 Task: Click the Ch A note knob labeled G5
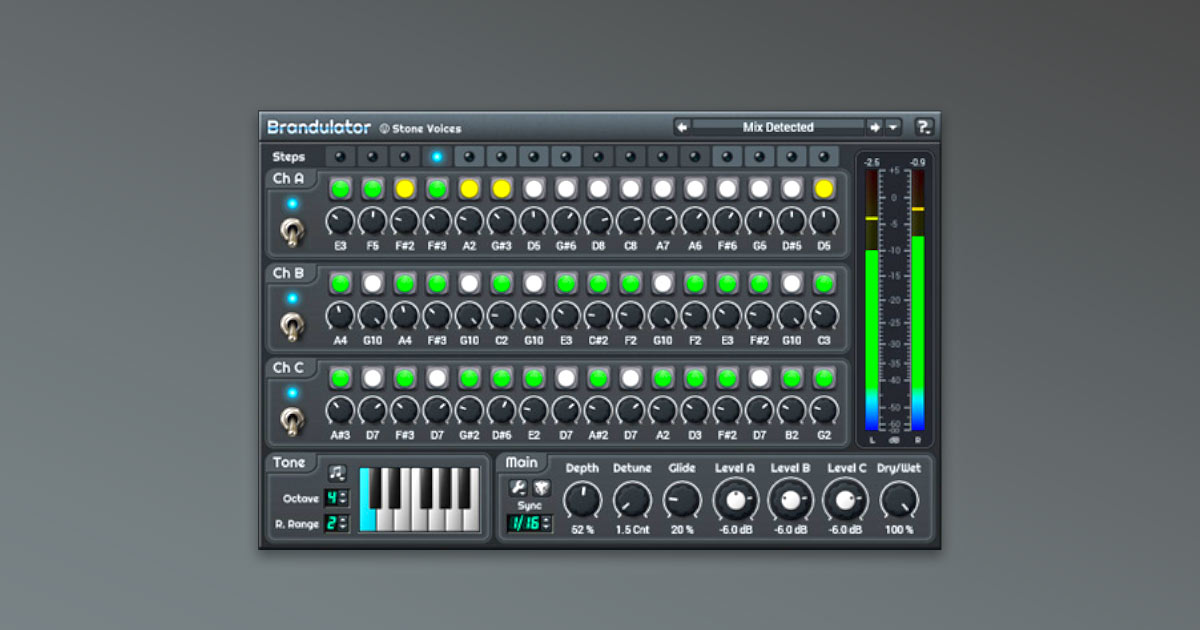coord(759,221)
